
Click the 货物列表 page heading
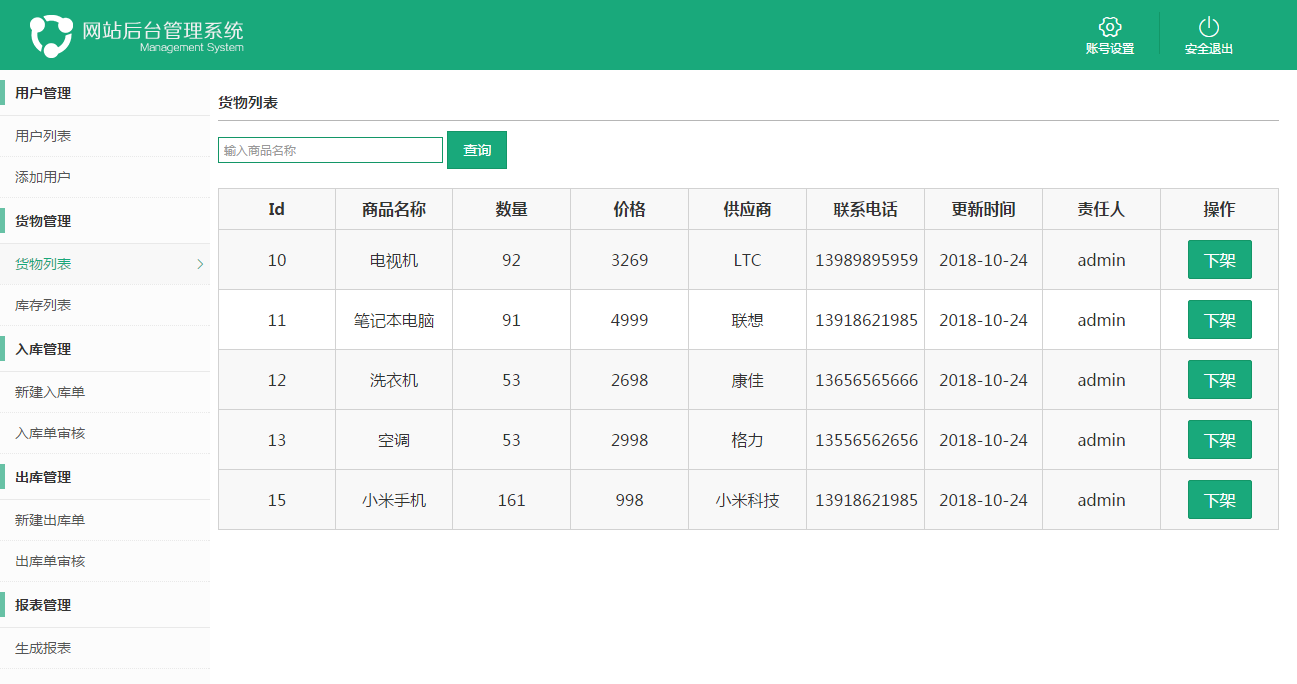coord(248,102)
